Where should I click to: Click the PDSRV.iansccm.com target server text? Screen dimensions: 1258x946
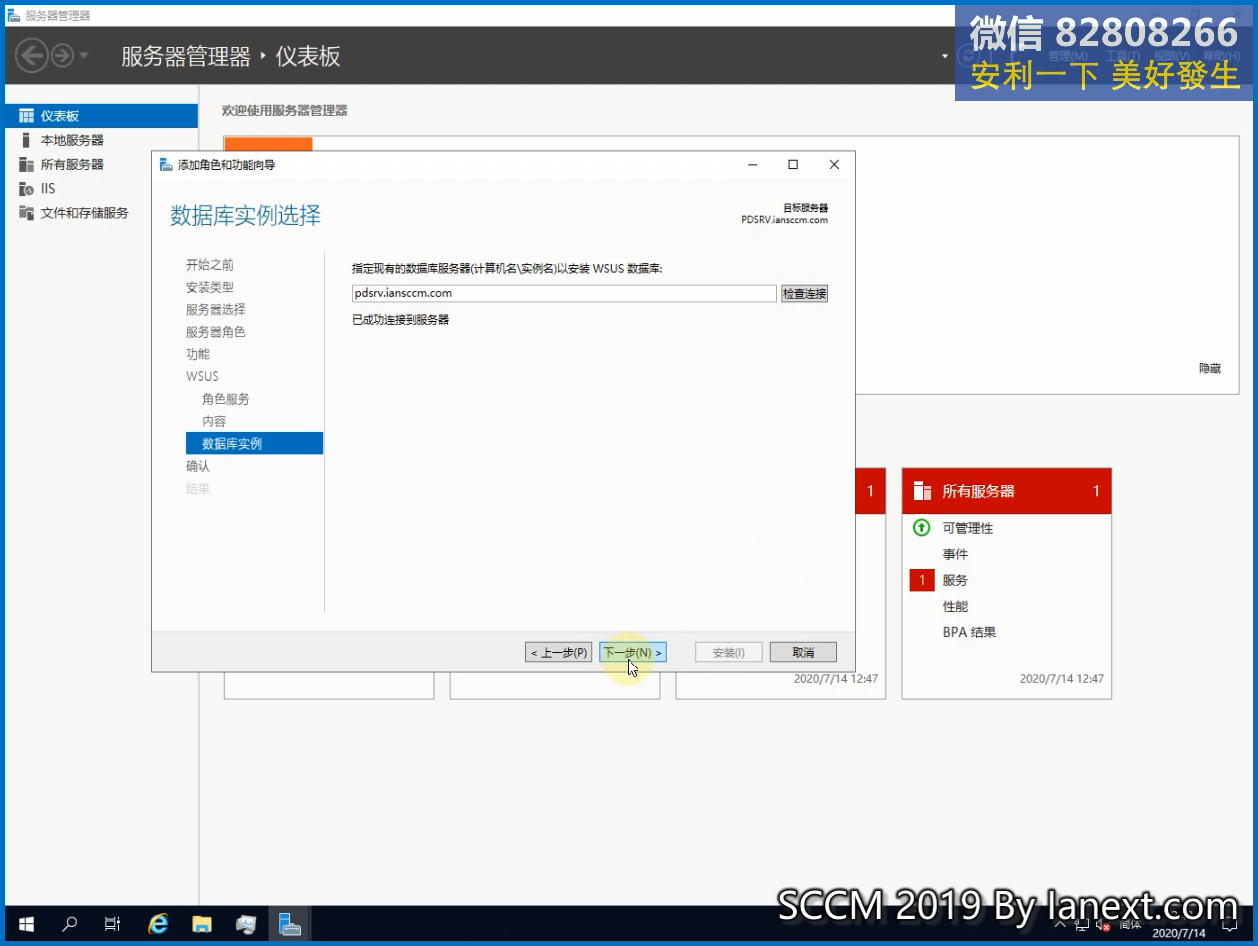pos(784,220)
